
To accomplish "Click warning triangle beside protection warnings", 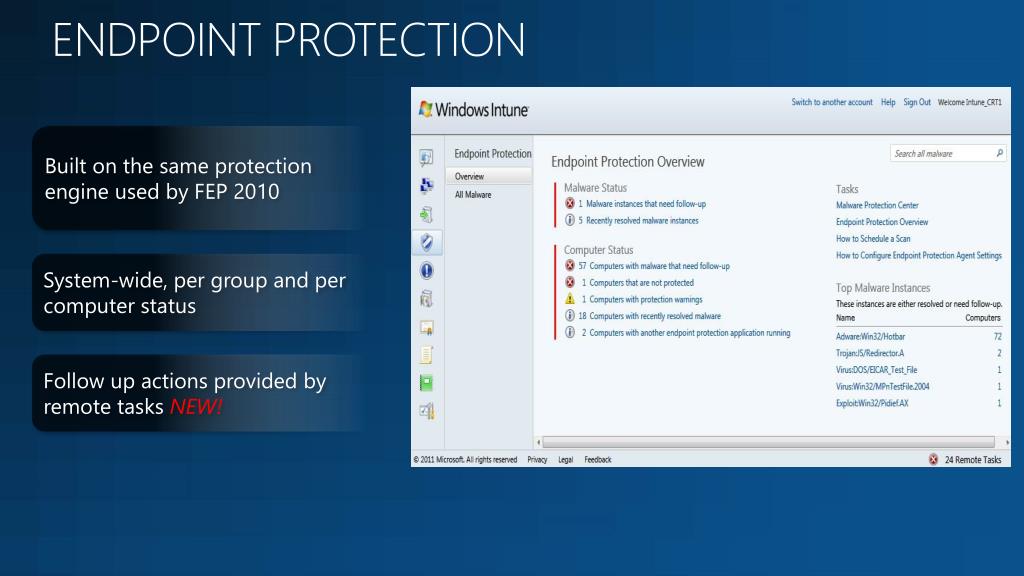I will pos(570,299).
